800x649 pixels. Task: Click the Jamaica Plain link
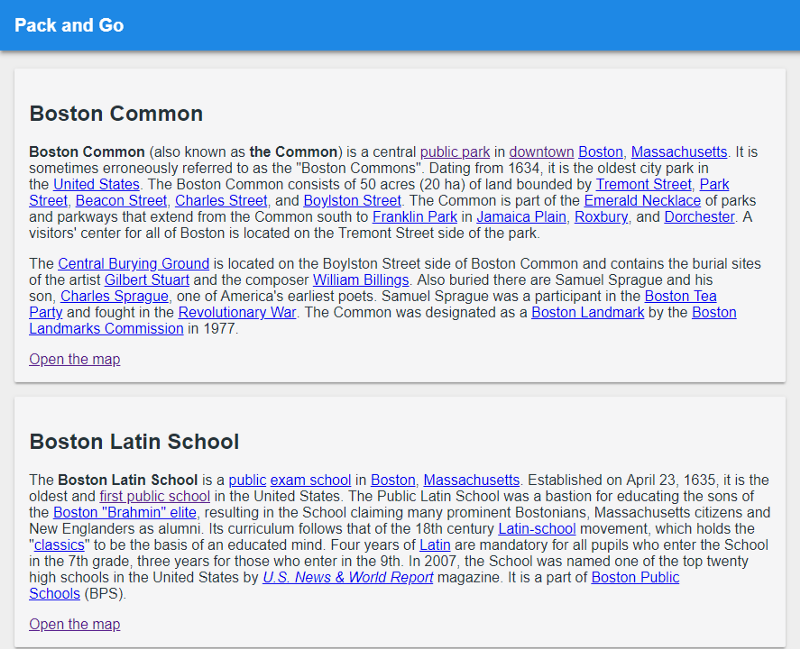(521, 217)
